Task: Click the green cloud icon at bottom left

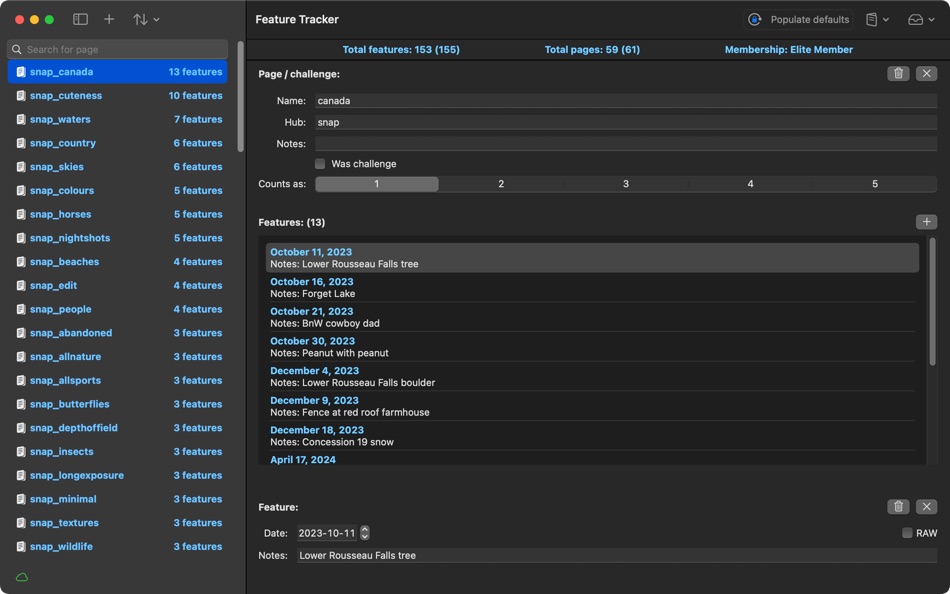Action: tap(20, 577)
